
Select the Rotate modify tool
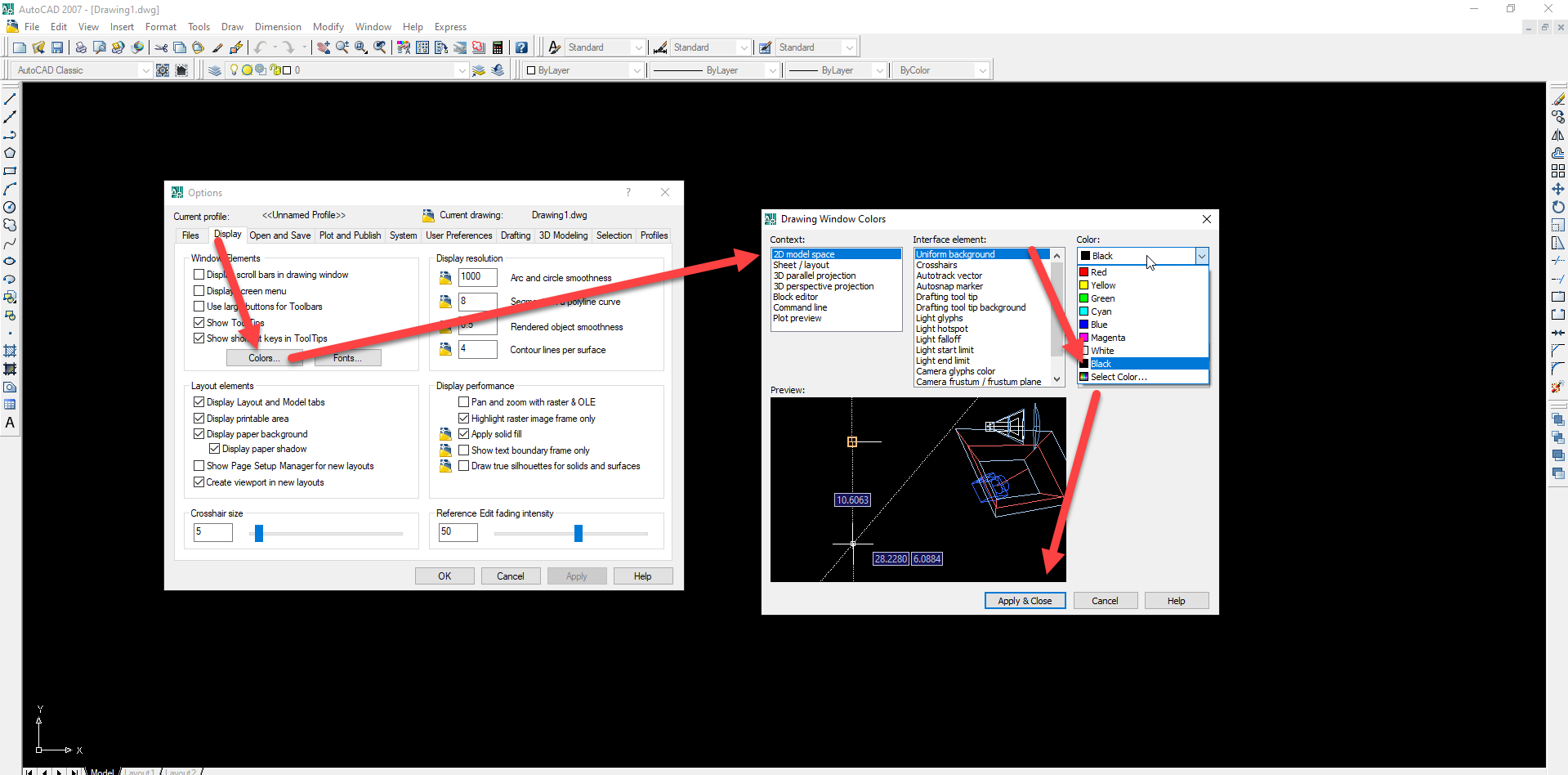click(x=1558, y=207)
